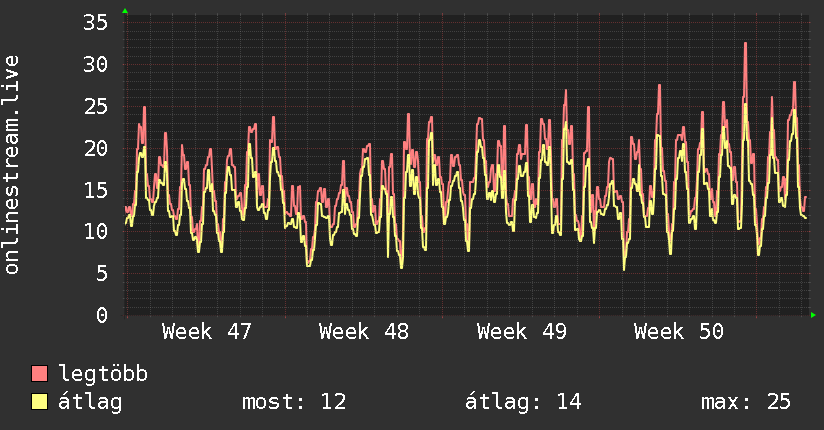Click the y-axis value 10
824x430 pixels.
coord(96,232)
